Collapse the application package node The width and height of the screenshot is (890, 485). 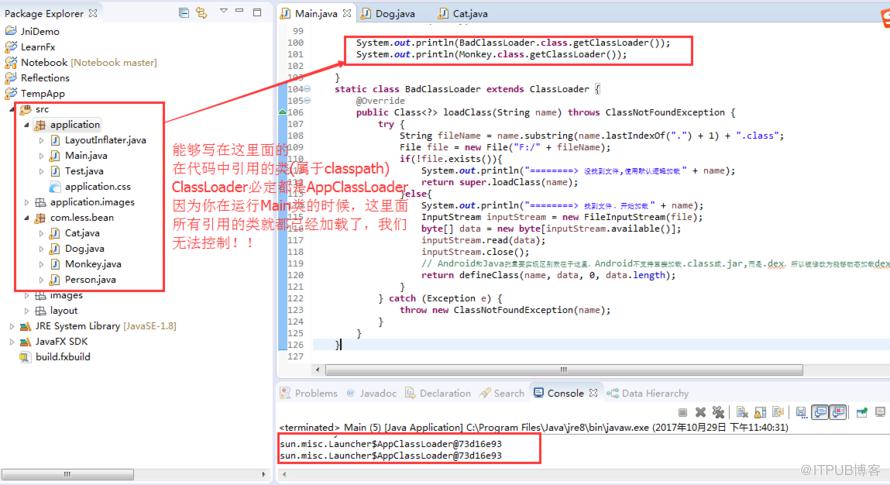pos(27,124)
